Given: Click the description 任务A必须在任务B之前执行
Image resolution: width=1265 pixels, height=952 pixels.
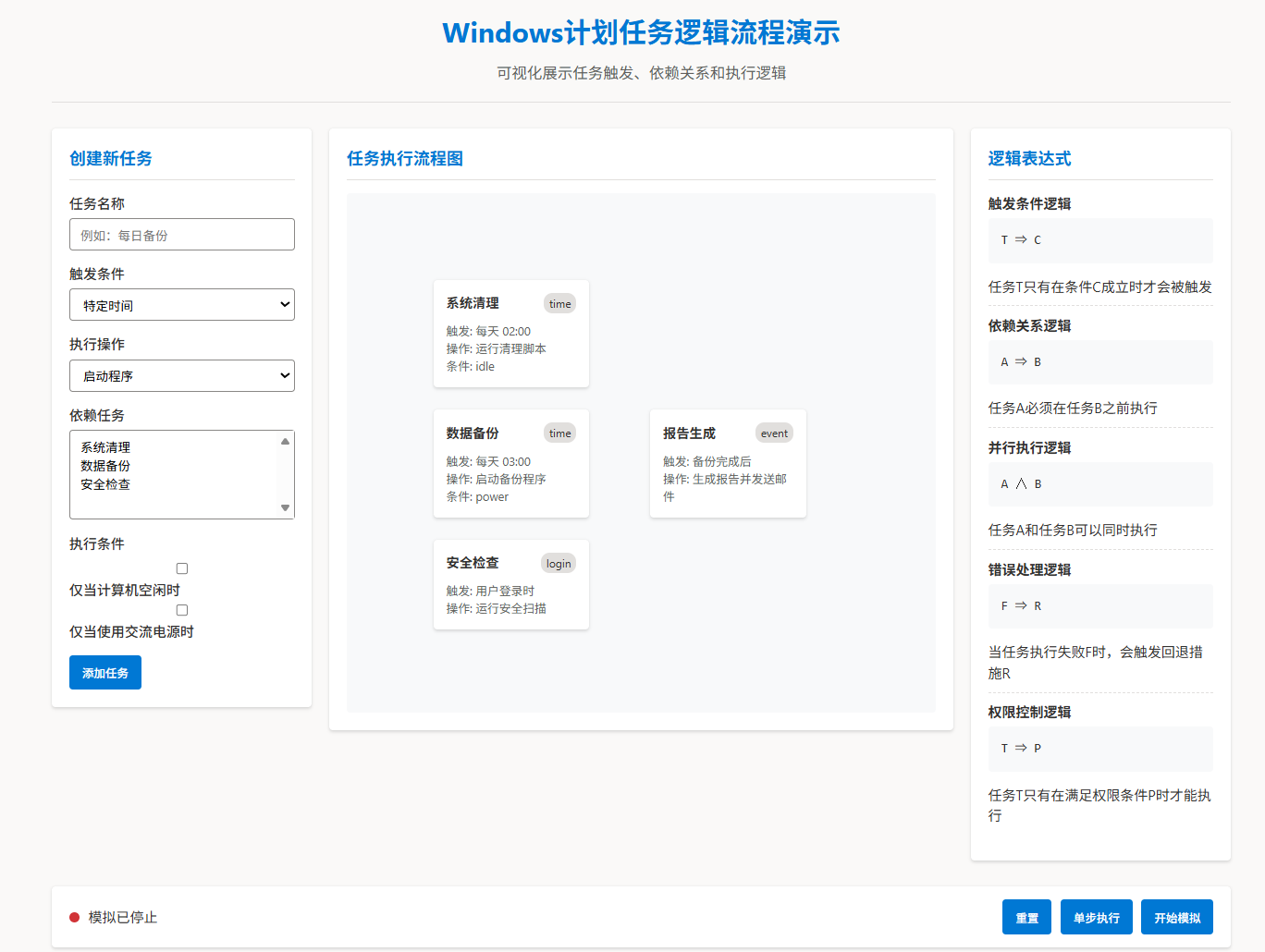Looking at the screenshot, I should (1073, 408).
